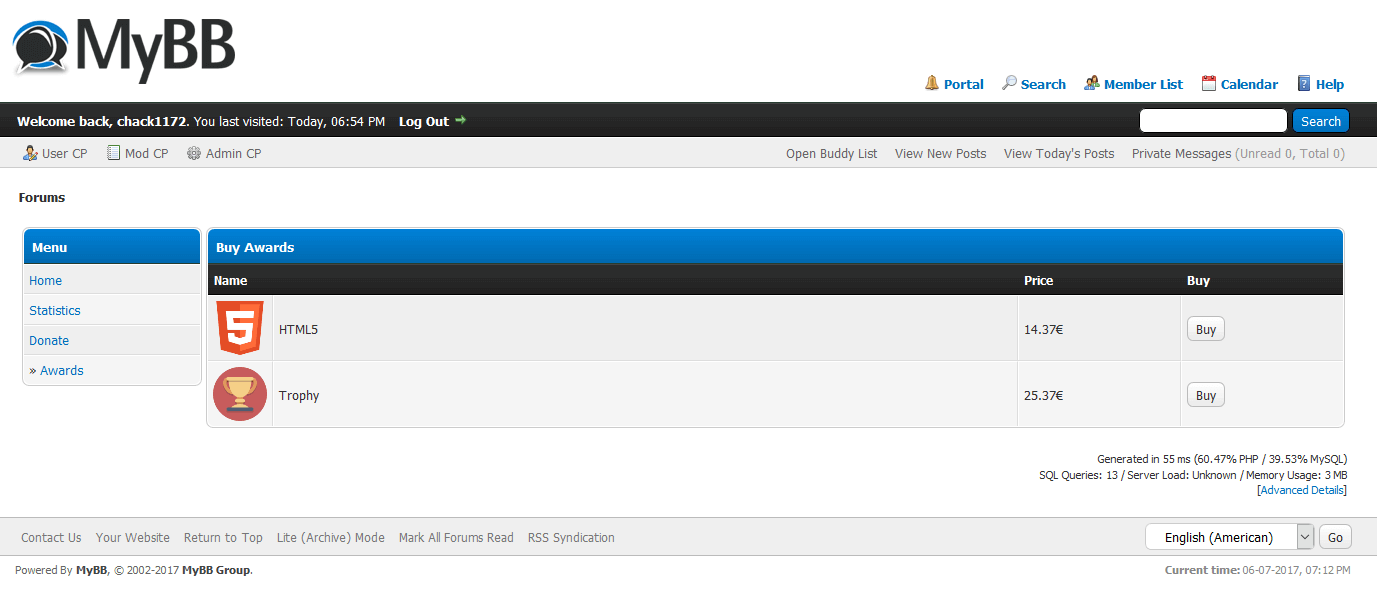Open the MyBB Group footer link
The height and width of the screenshot is (589, 1377).
pos(216,570)
